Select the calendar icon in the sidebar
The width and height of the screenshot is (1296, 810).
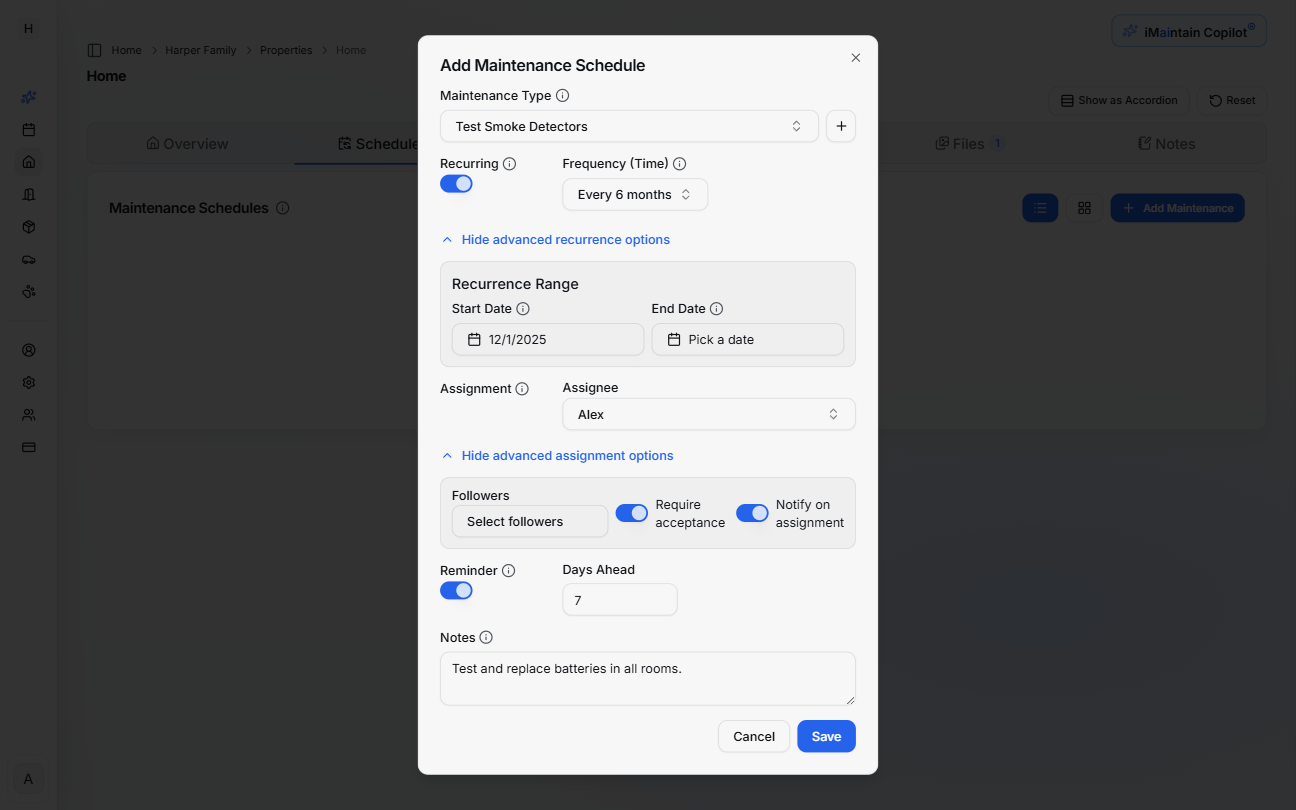tap(28, 129)
